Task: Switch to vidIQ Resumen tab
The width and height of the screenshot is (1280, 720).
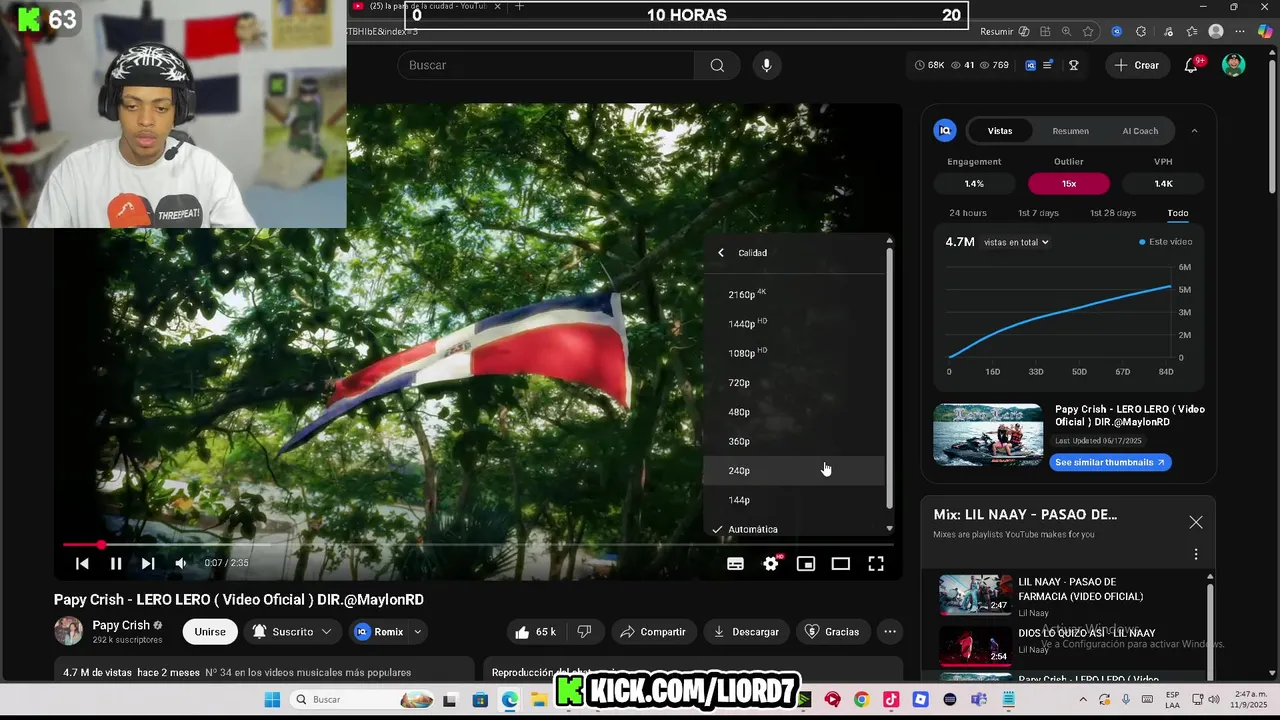Action: tap(1070, 131)
